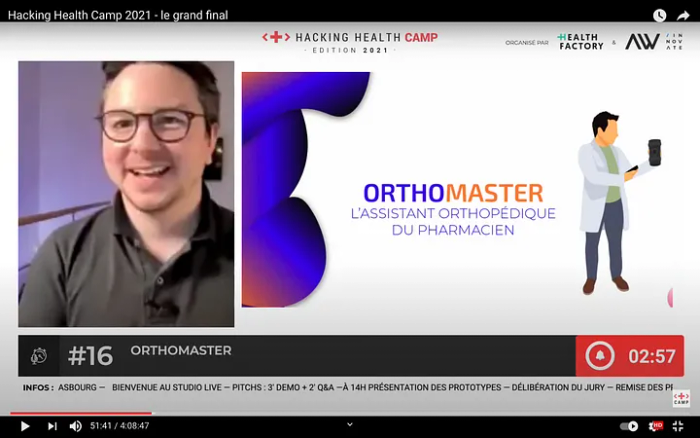700x438 pixels.
Task: Click 'L'ASSISTANT ORTHOPÉDIQUE' subtitle text
Action: [x=453, y=213]
